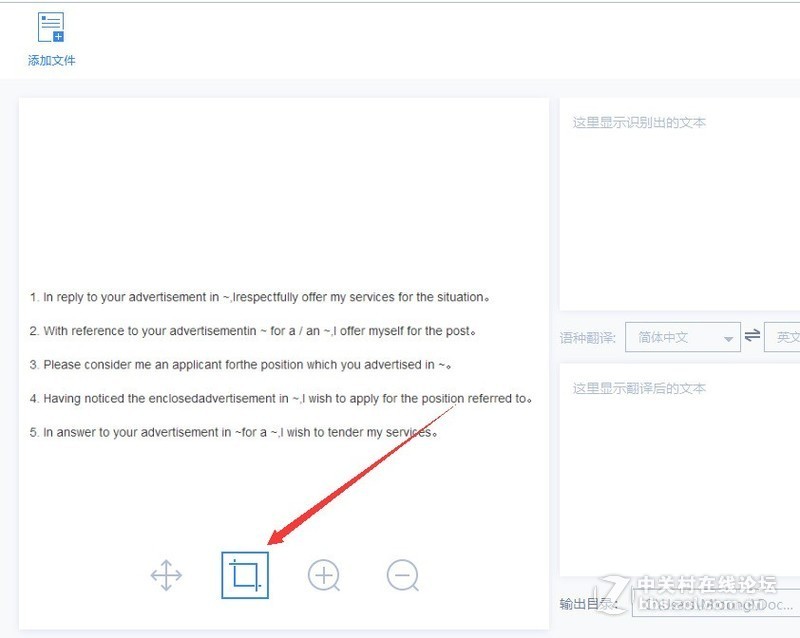Click the 添加文件 text label
This screenshot has height=638, width=800.
tap(49, 61)
